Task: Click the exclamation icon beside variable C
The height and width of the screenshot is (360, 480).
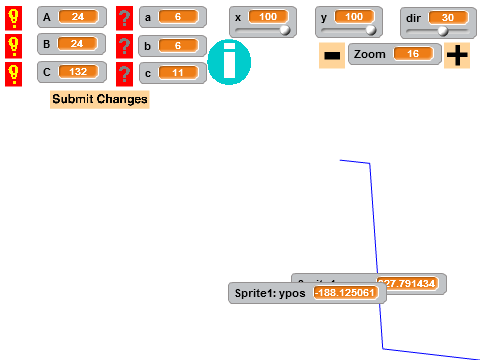Action: (14, 74)
